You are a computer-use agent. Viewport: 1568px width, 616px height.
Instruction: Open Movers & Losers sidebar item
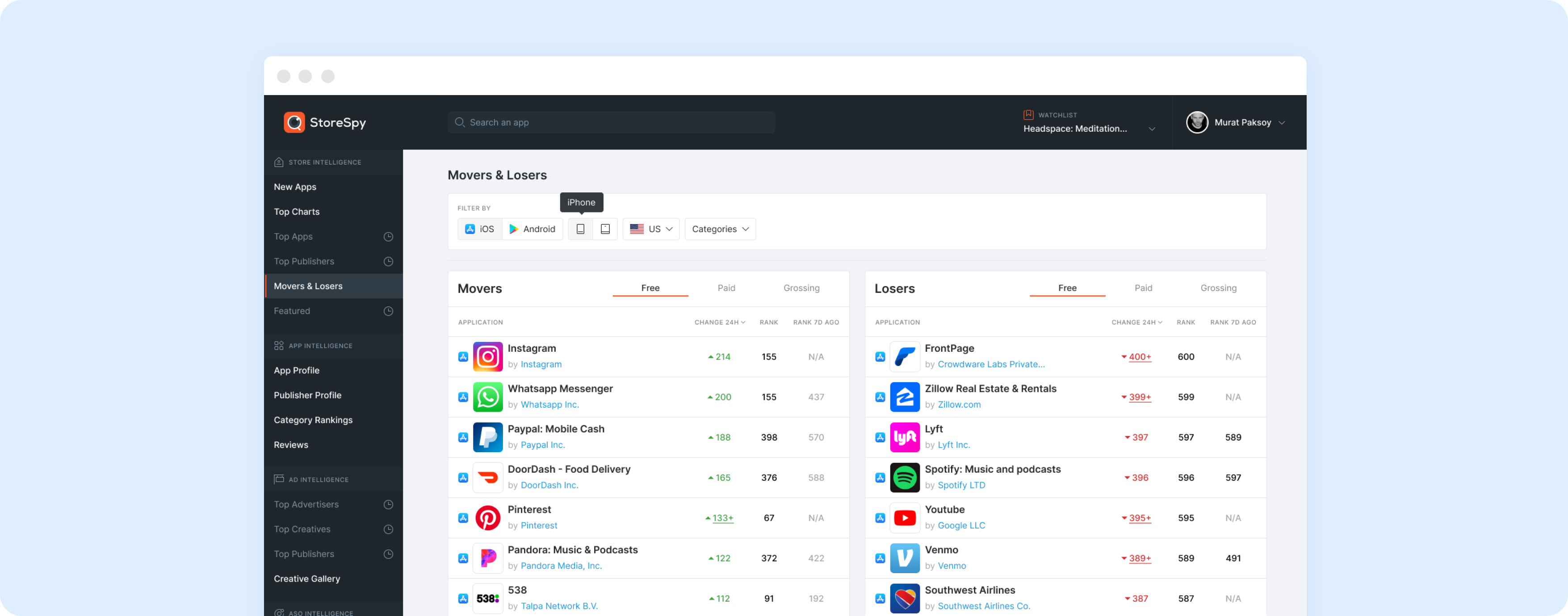tap(334, 286)
